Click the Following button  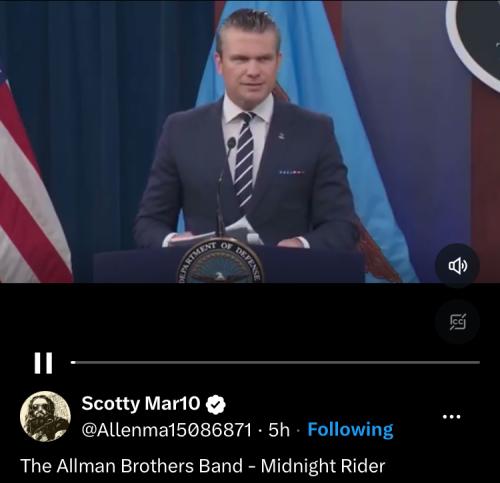pos(350,430)
